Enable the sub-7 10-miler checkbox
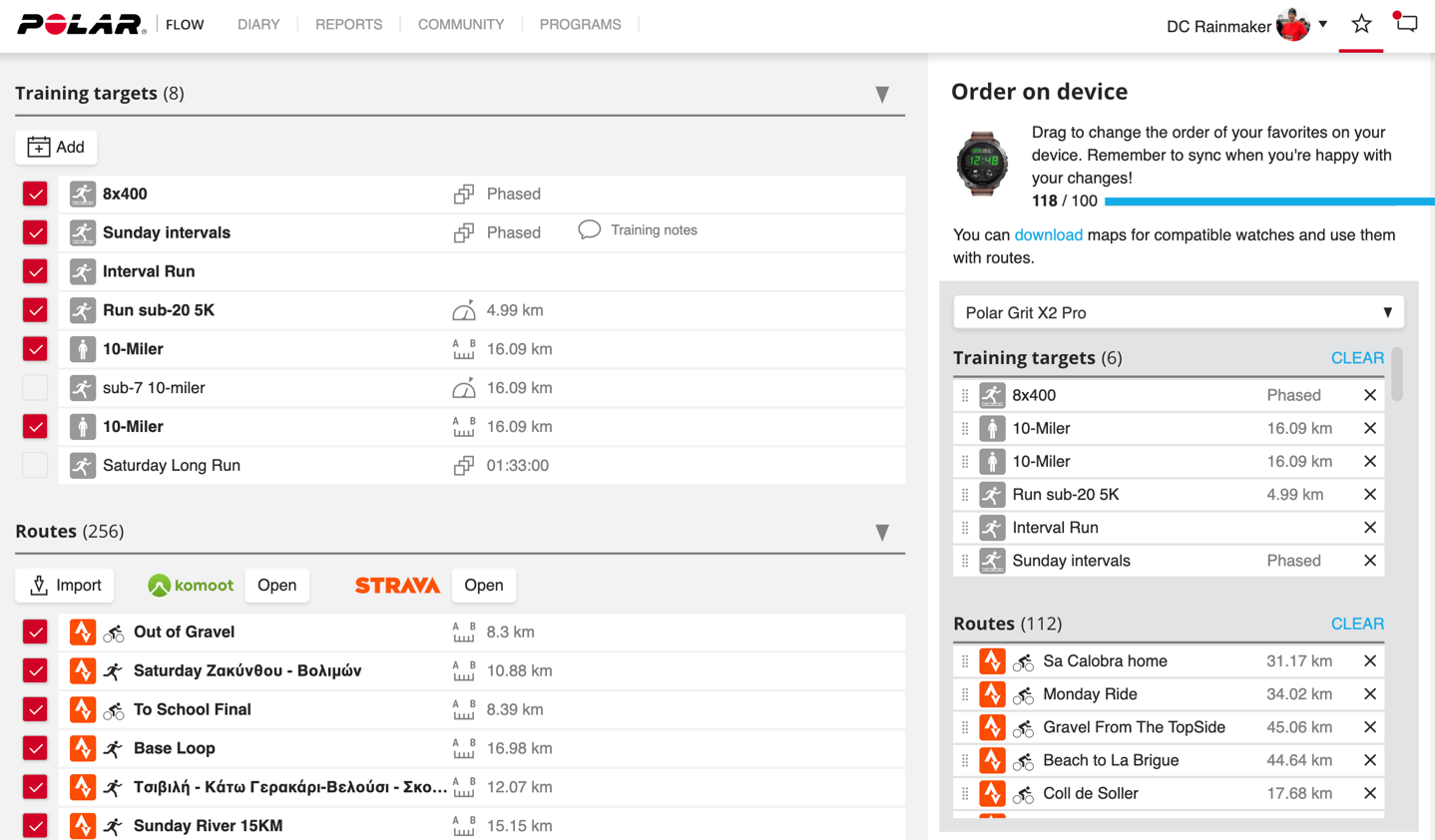Image resolution: width=1435 pixels, height=840 pixels. (35, 388)
